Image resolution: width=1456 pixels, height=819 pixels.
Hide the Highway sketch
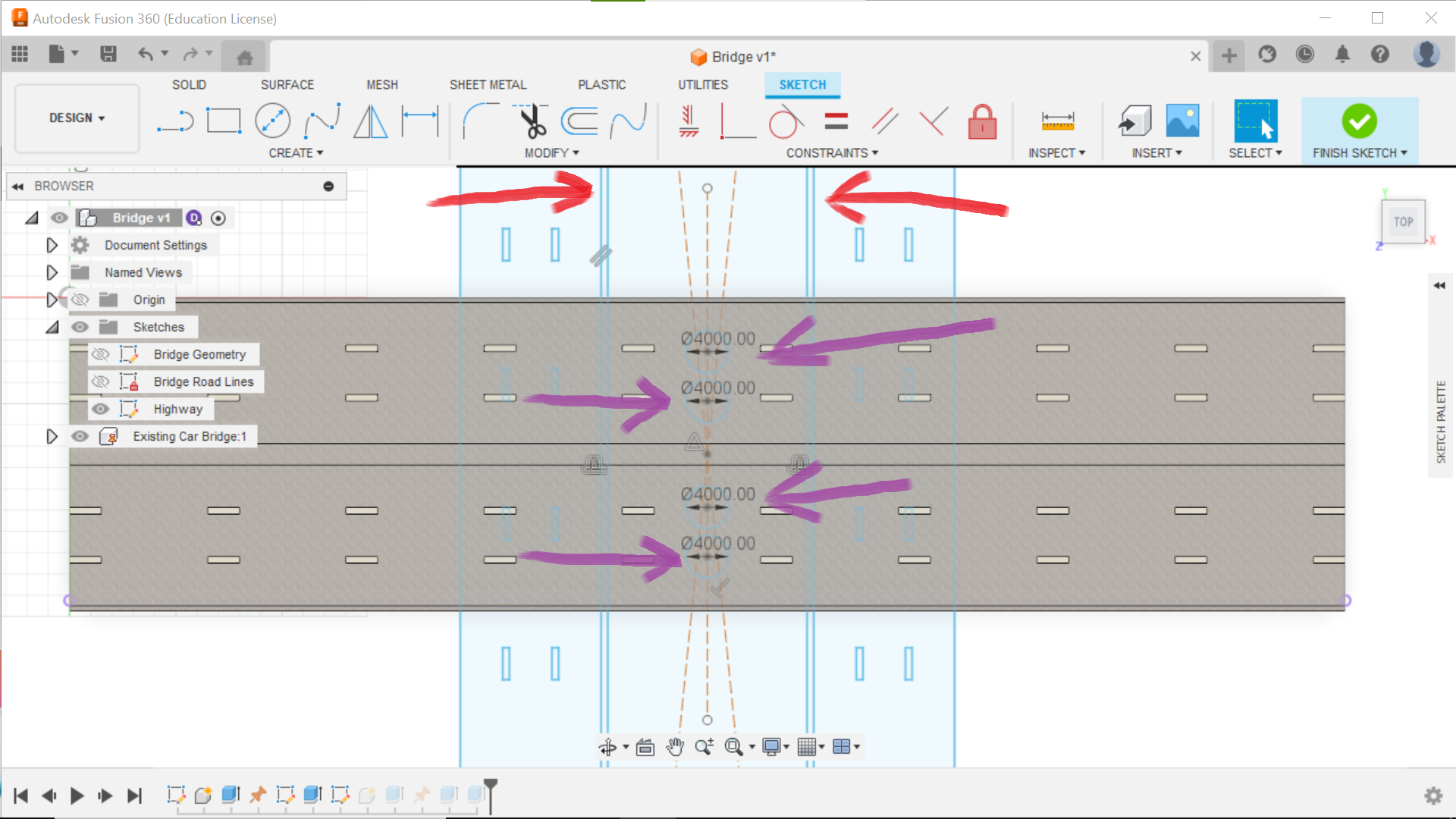100,409
